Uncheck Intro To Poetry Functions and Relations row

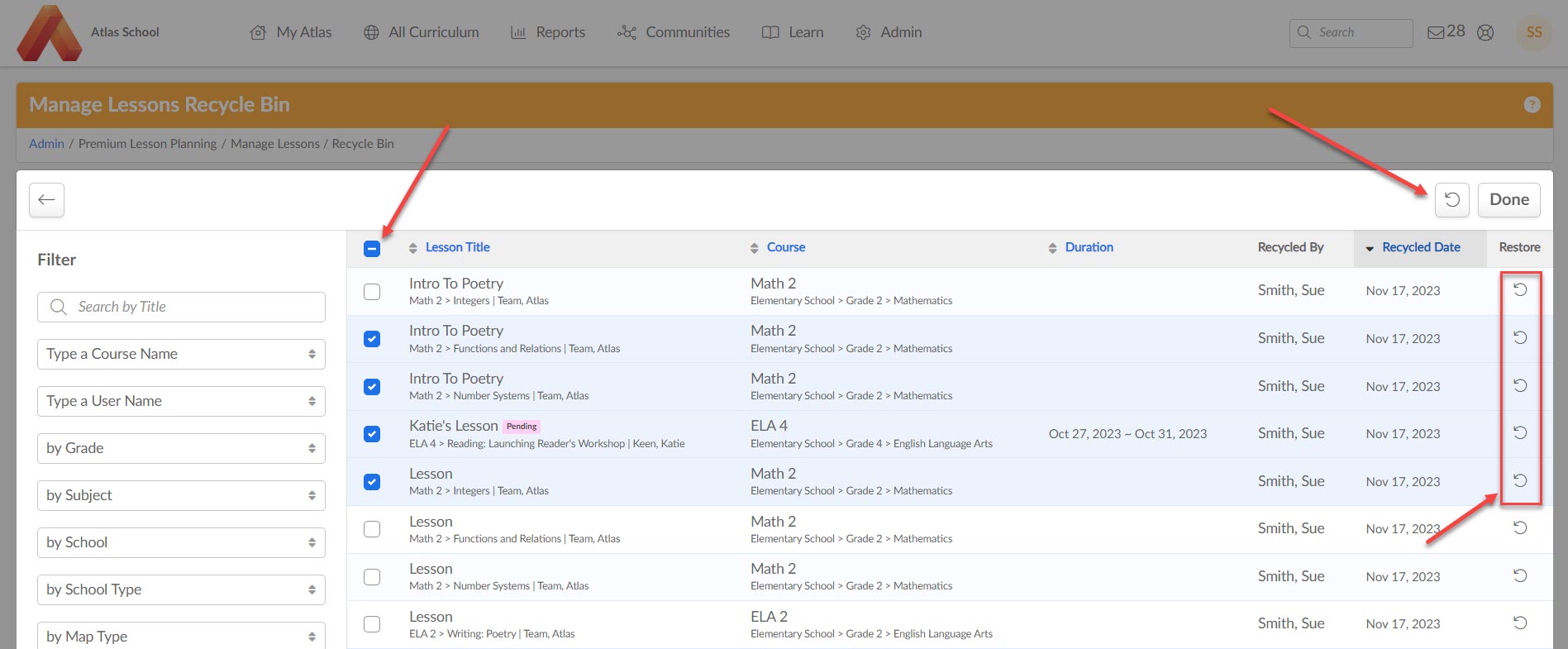[372, 339]
